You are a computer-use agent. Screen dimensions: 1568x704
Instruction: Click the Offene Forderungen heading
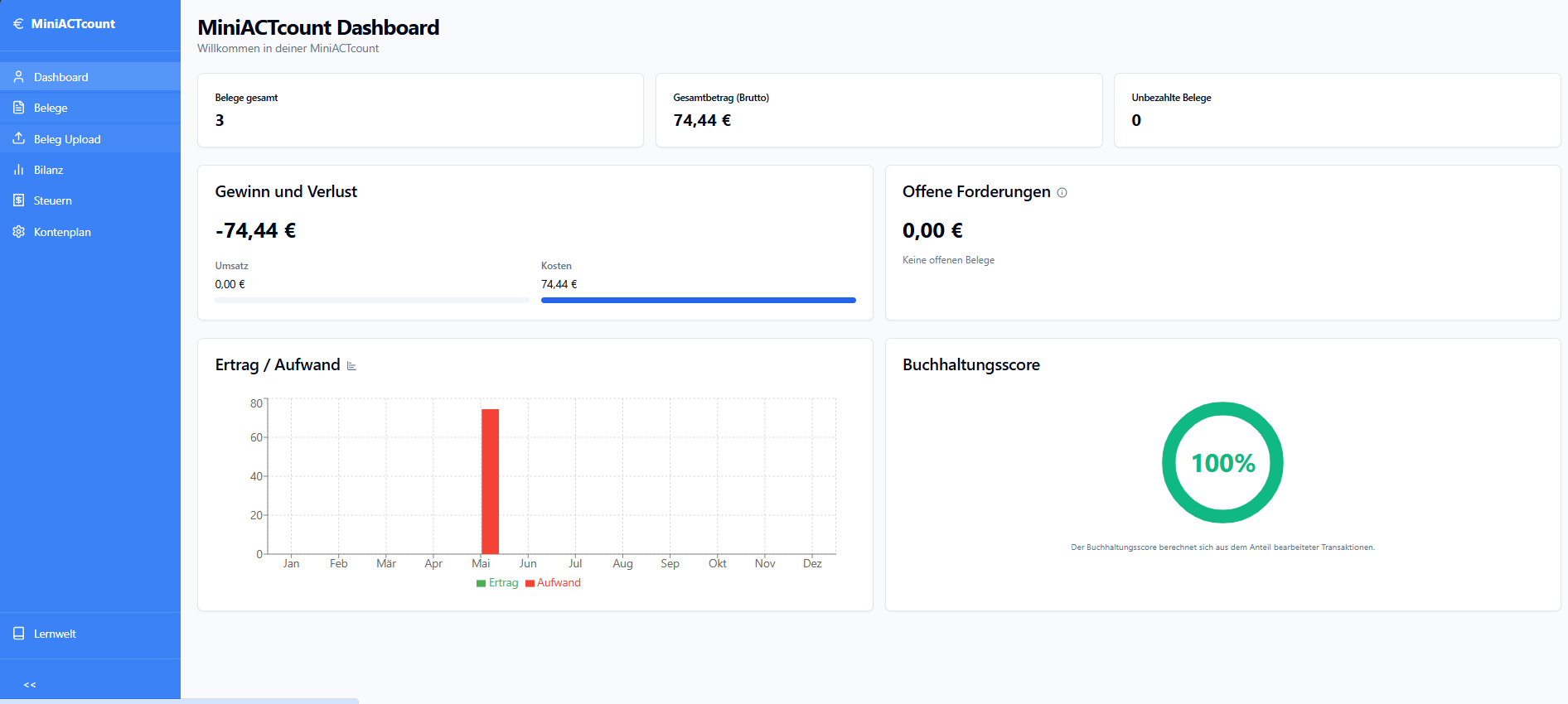(976, 191)
